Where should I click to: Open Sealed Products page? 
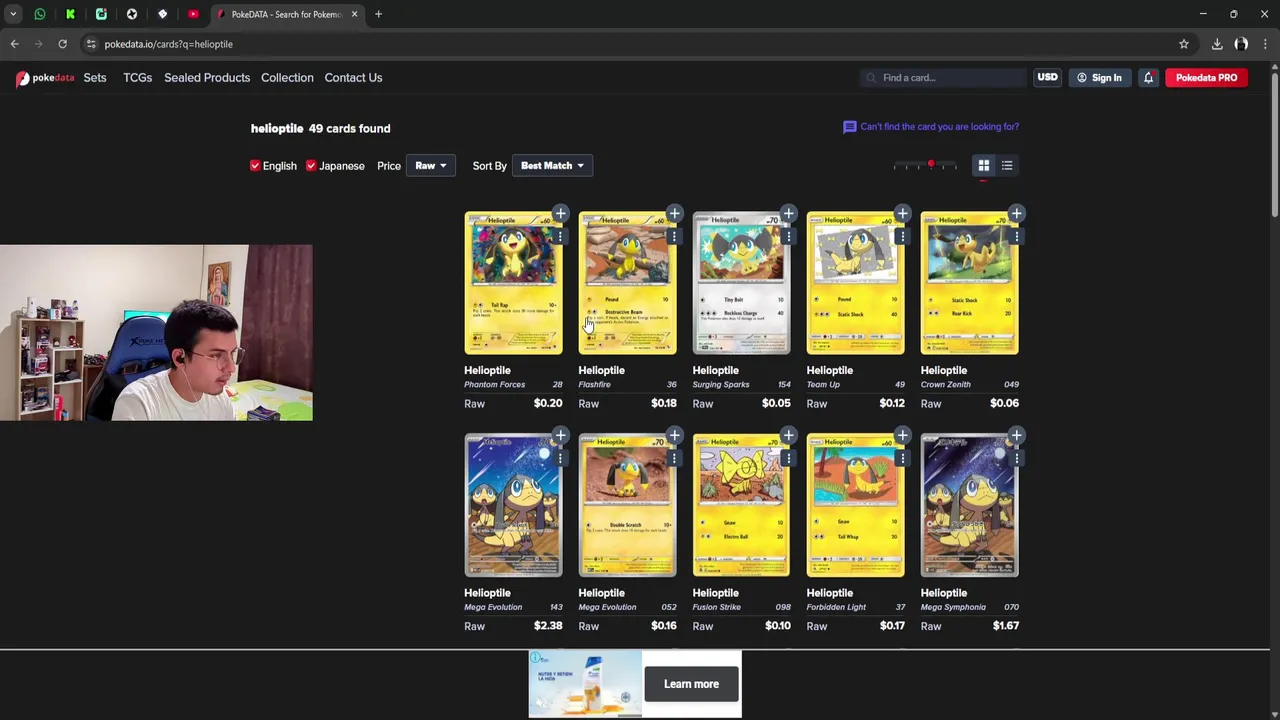pyautogui.click(x=207, y=78)
